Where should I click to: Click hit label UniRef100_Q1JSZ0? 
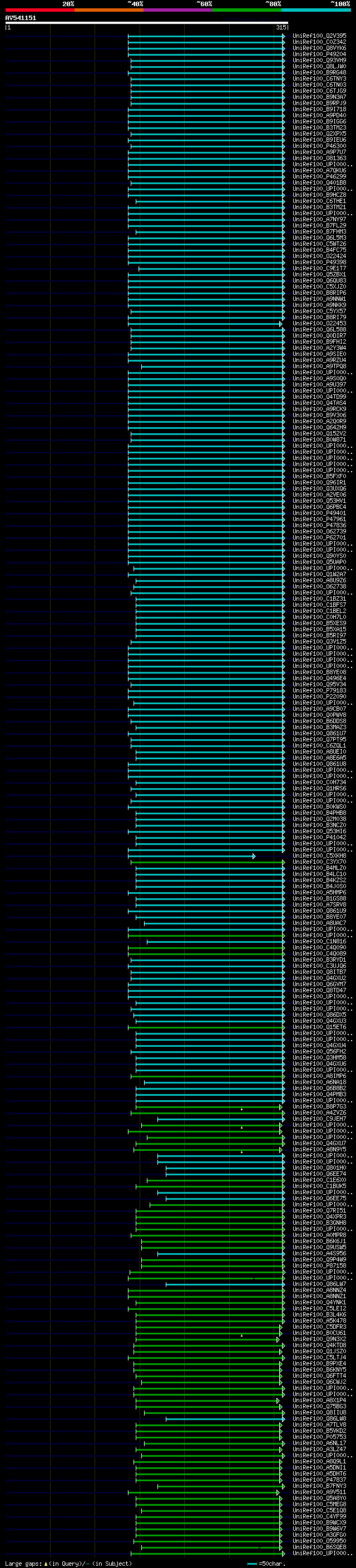point(319,1352)
